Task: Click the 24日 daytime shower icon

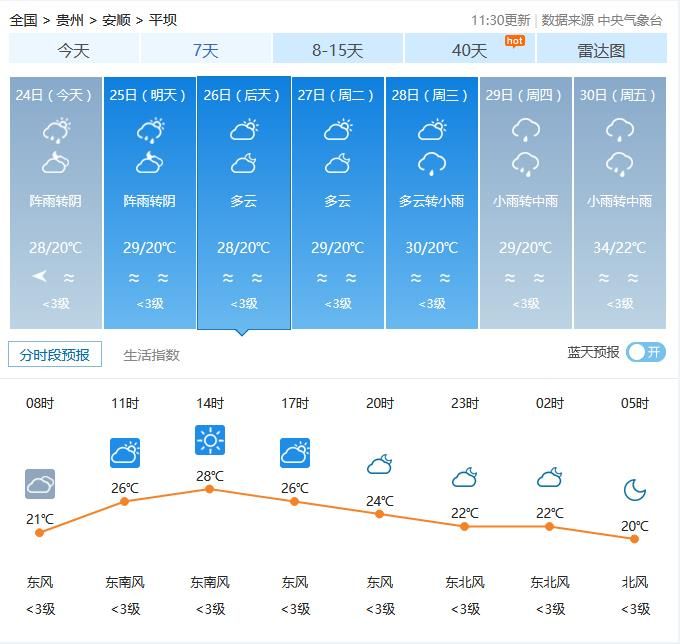Action: point(56,130)
